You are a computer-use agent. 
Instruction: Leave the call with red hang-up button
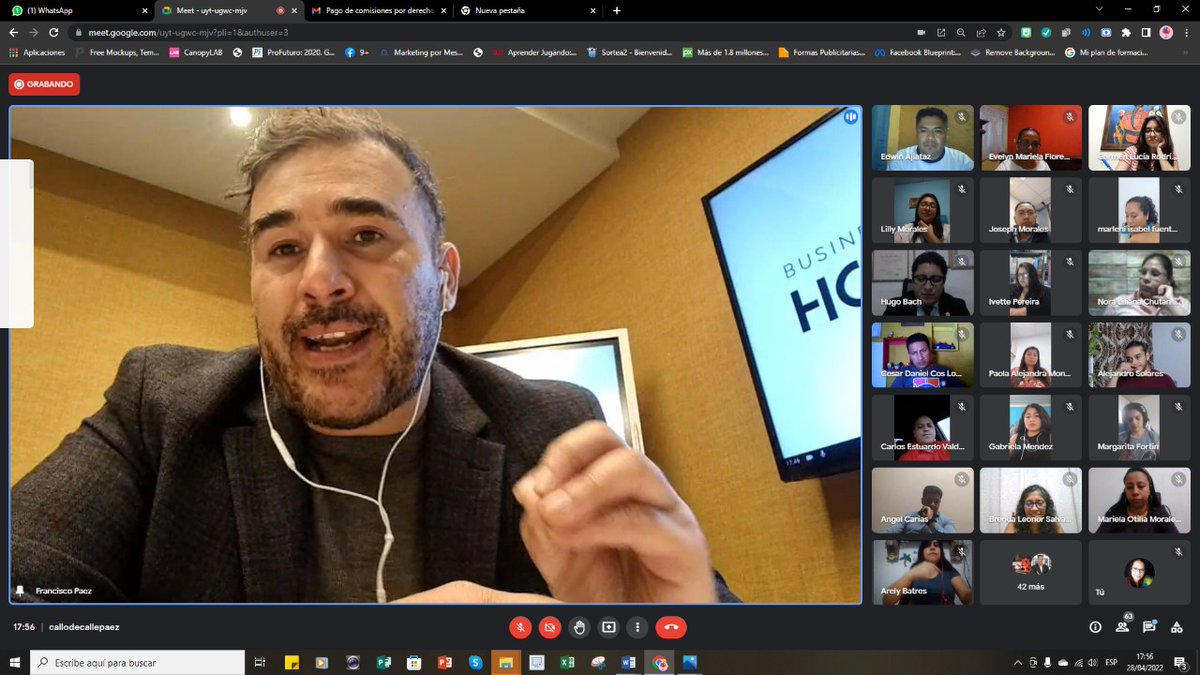click(x=671, y=627)
